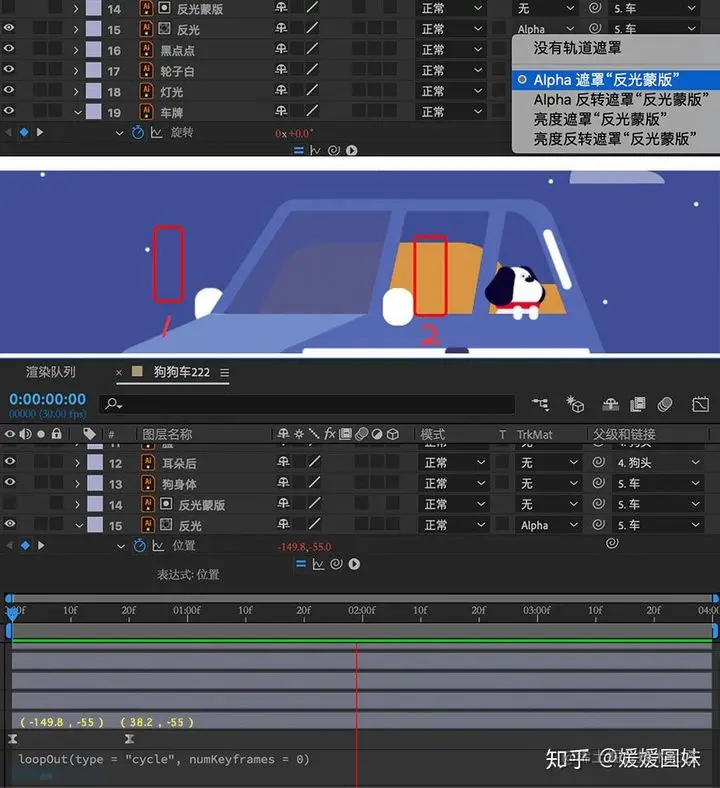Viewport: 720px width, 788px height.
Task: Click label color swatch of 黑点点
Action: pyautogui.click(x=93, y=50)
